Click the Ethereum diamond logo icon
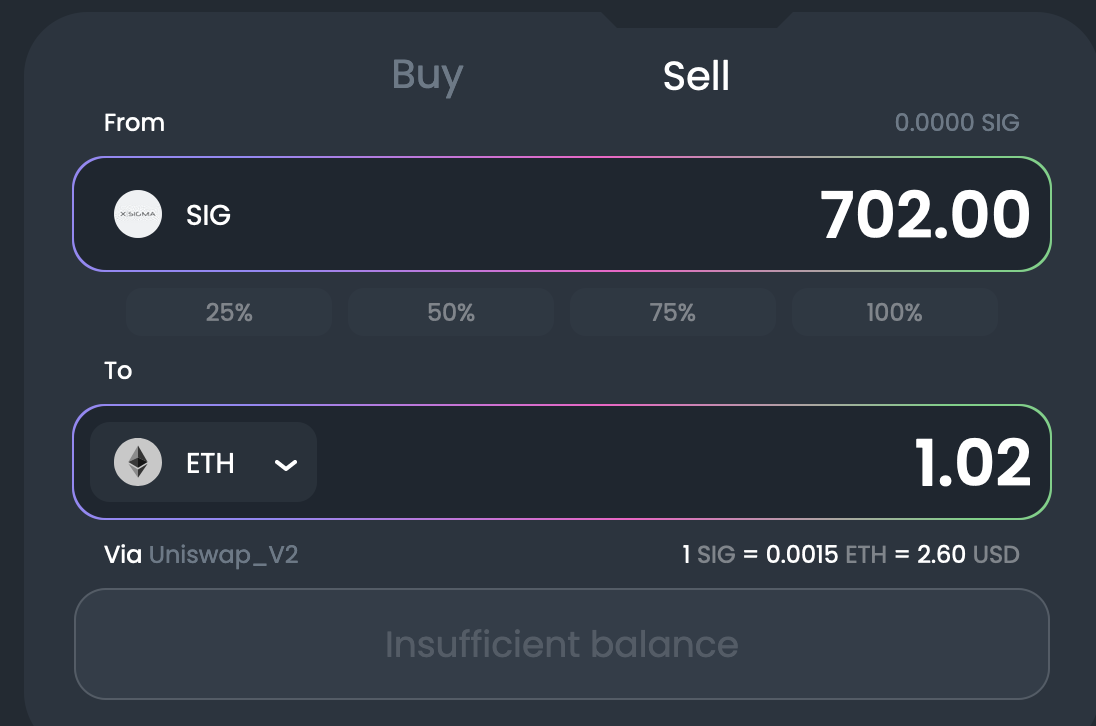The height and width of the screenshot is (726, 1096). coord(138,463)
